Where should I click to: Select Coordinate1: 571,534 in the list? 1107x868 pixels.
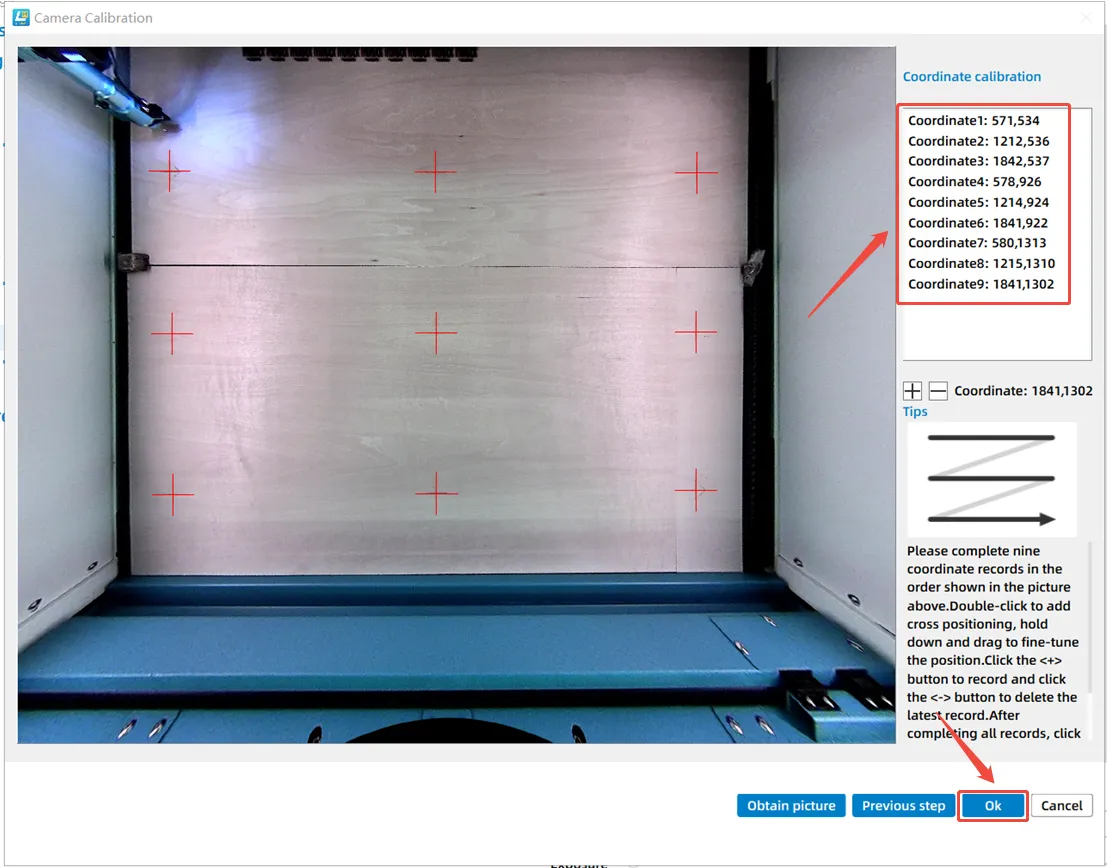tap(973, 121)
